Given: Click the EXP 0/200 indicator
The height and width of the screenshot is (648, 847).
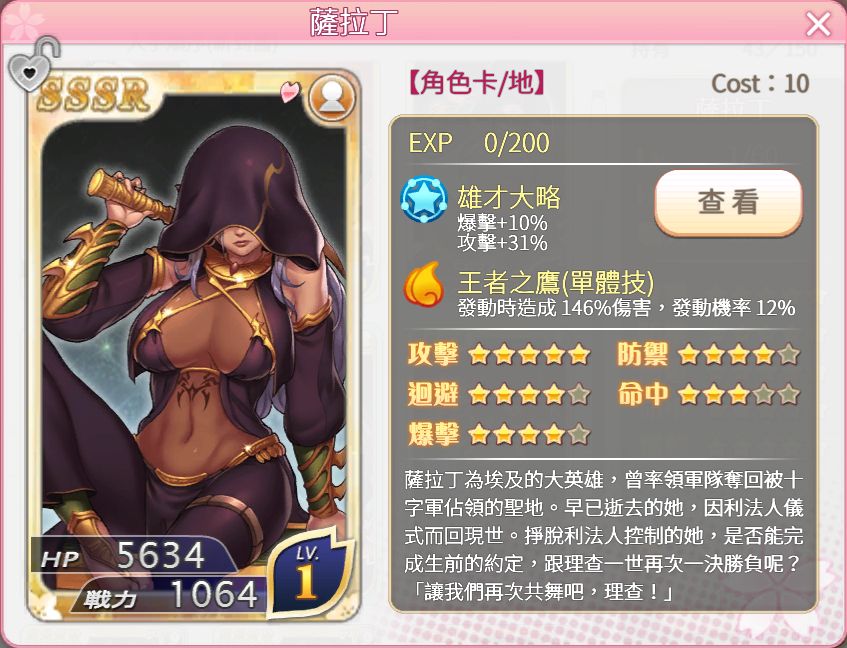Looking at the screenshot, I should click(479, 143).
